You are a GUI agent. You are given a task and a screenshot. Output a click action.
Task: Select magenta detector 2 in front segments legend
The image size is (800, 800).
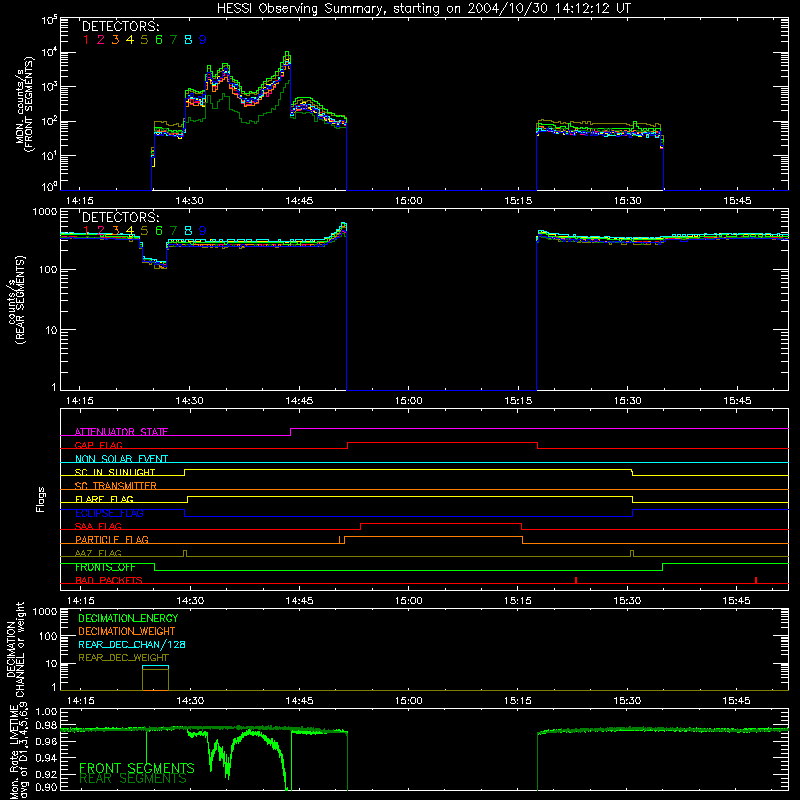101,40
